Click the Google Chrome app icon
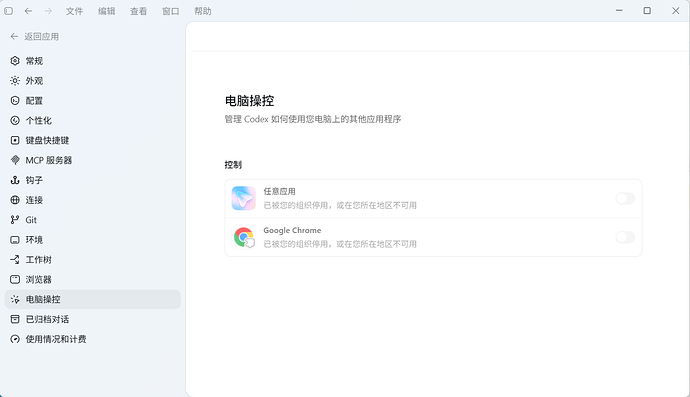This screenshot has width=690, height=397. (x=243, y=237)
